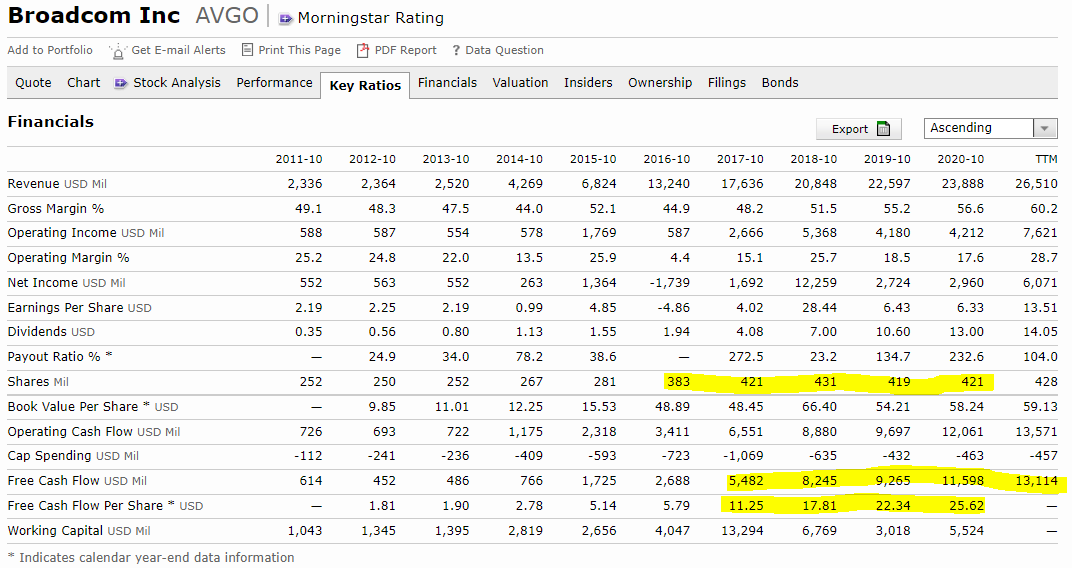Click the 2020-10 column header
Viewport: 1072px width, 568px height.
[961, 159]
